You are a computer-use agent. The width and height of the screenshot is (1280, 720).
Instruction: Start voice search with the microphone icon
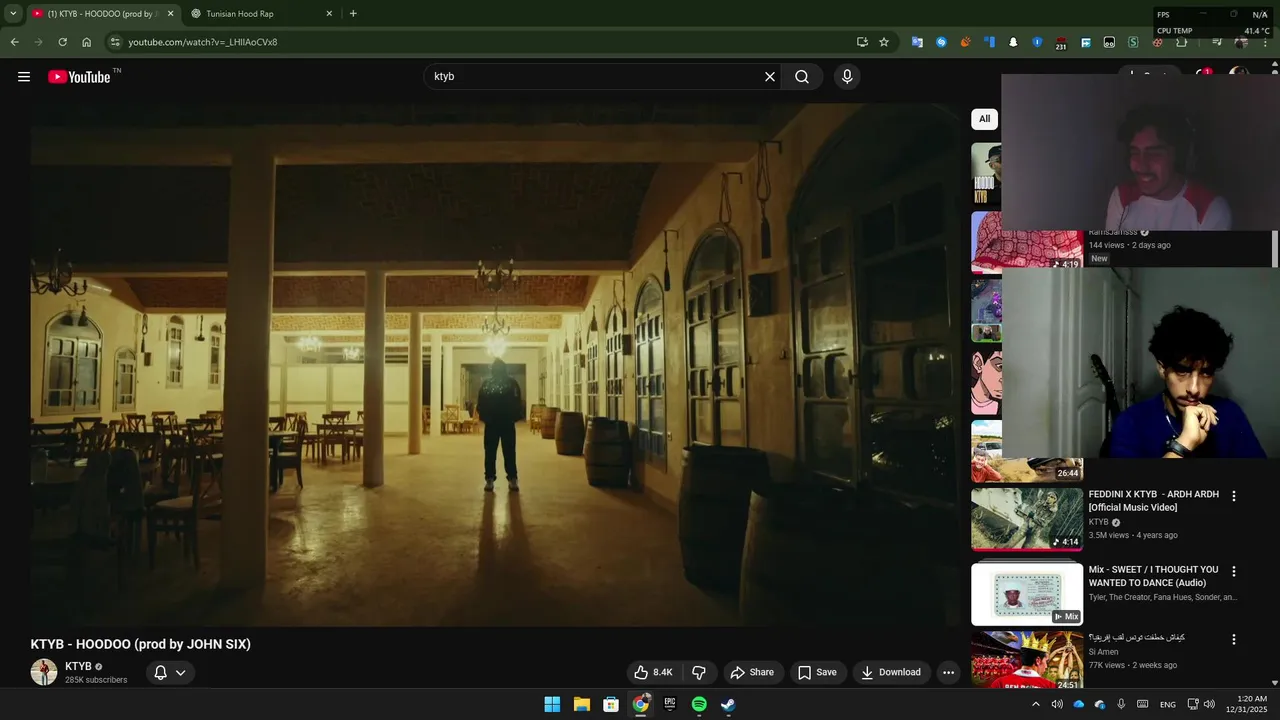pos(847,77)
